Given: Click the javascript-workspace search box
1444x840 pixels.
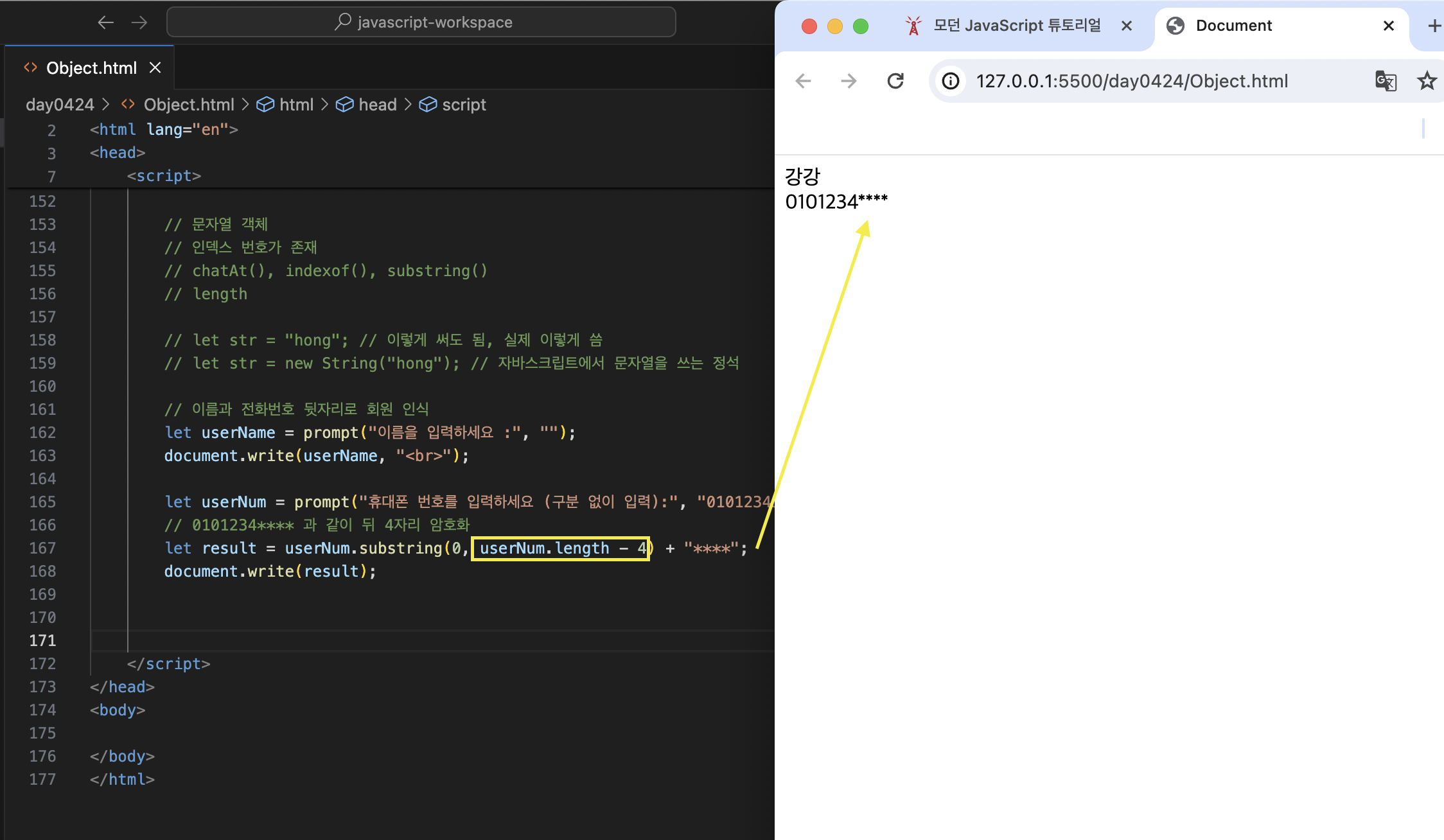Looking at the screenshot, I should pyautogui.click(x=421, y=22).
